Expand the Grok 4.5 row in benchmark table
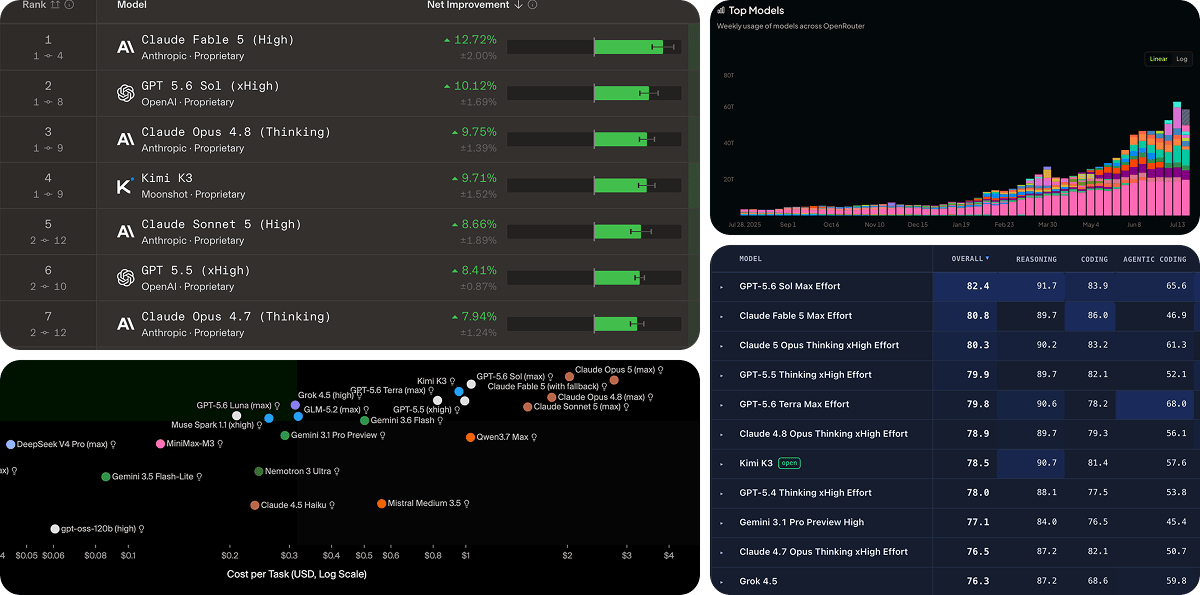The width and height of the screenshot is (1200, 595). (721, 582)
